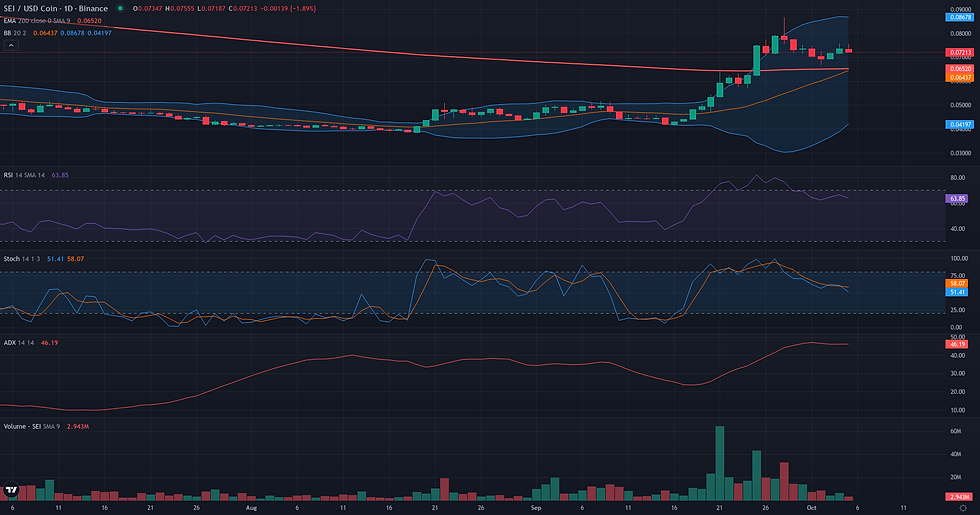Click the TradingView logo
This screenshot has width=980, height=515.
pos(11,490)
